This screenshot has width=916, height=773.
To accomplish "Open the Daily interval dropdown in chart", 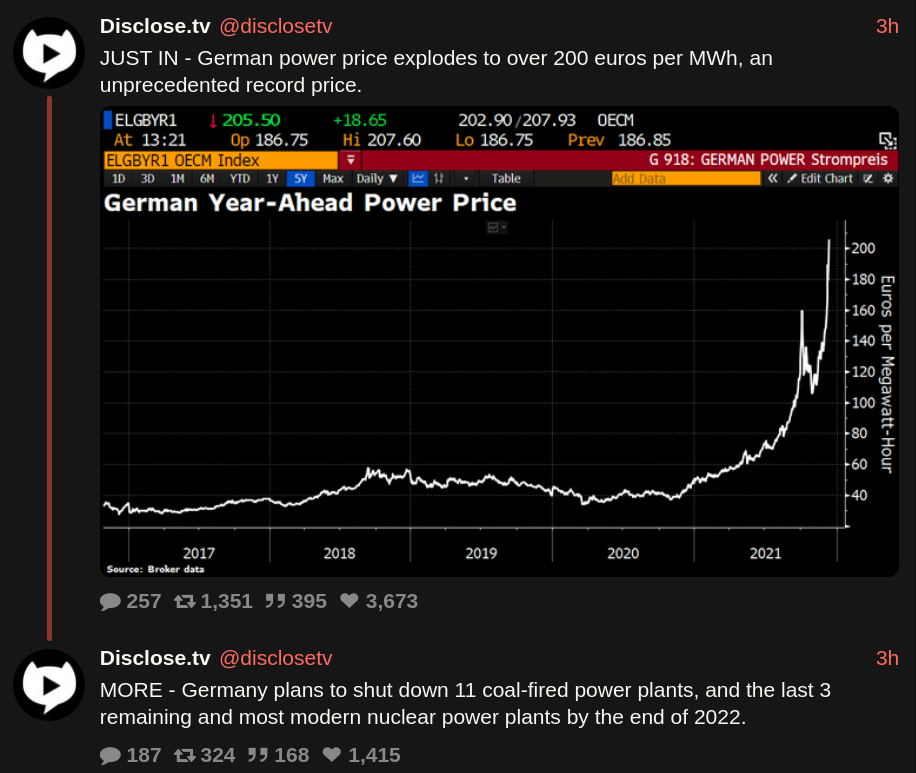I will click(x=377, y=179).
